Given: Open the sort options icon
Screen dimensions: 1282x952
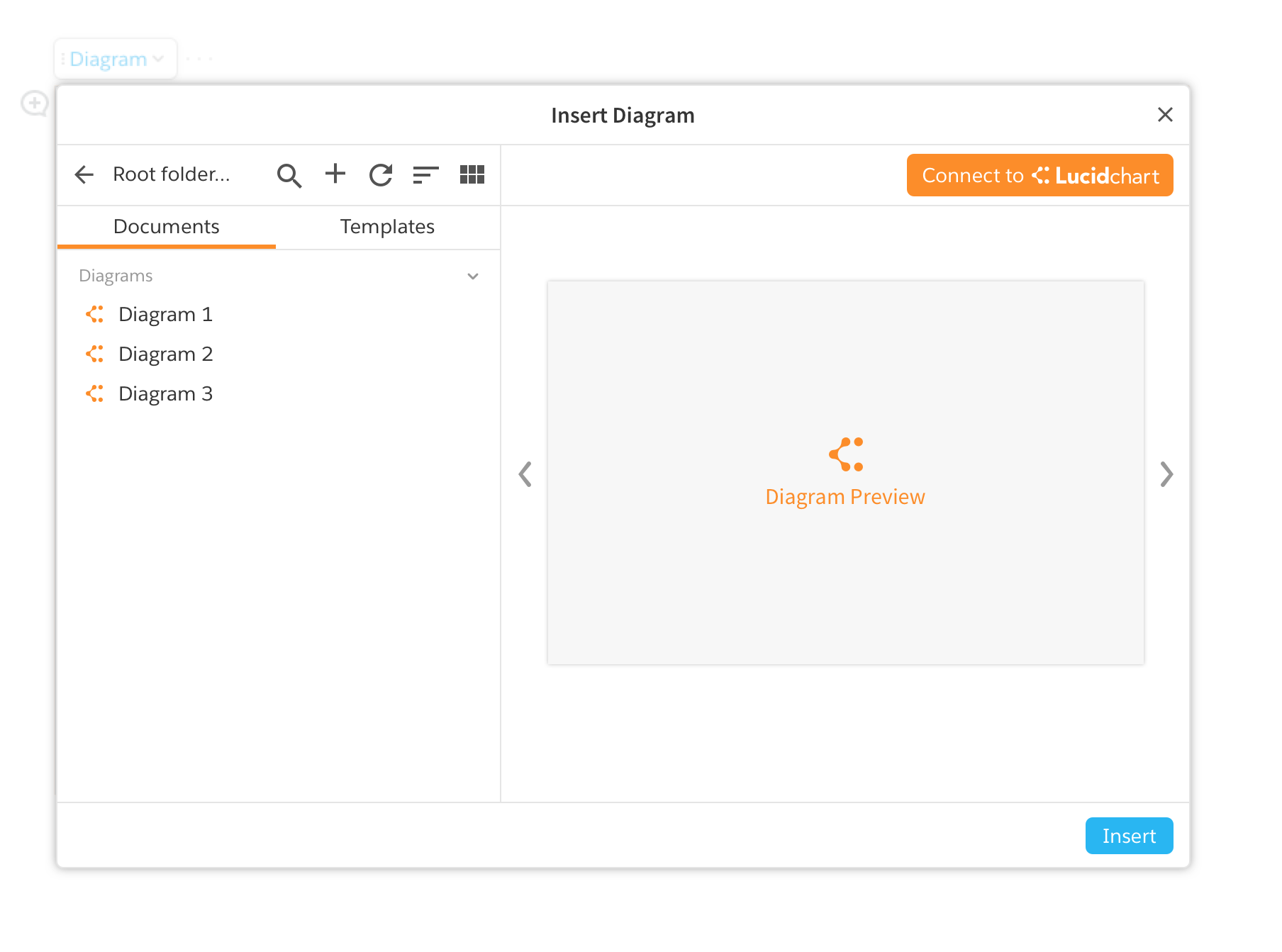Looking at the screenshot, I should 425,174.
